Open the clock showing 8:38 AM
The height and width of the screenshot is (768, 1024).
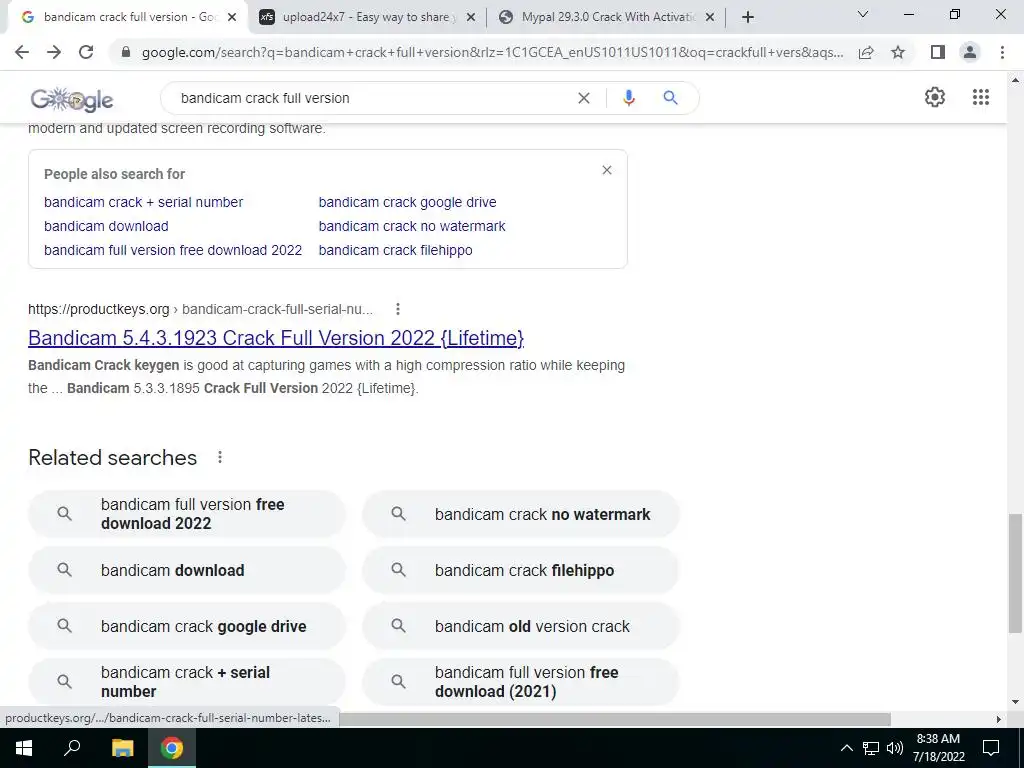coord(938,748)
